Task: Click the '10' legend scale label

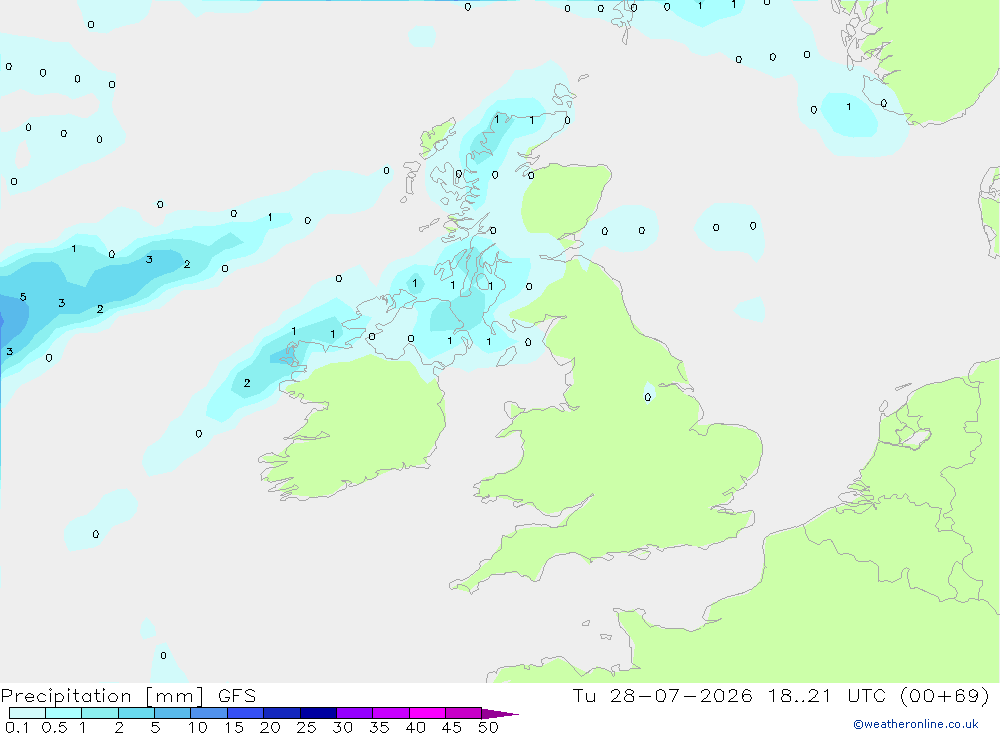Action: 198,727
